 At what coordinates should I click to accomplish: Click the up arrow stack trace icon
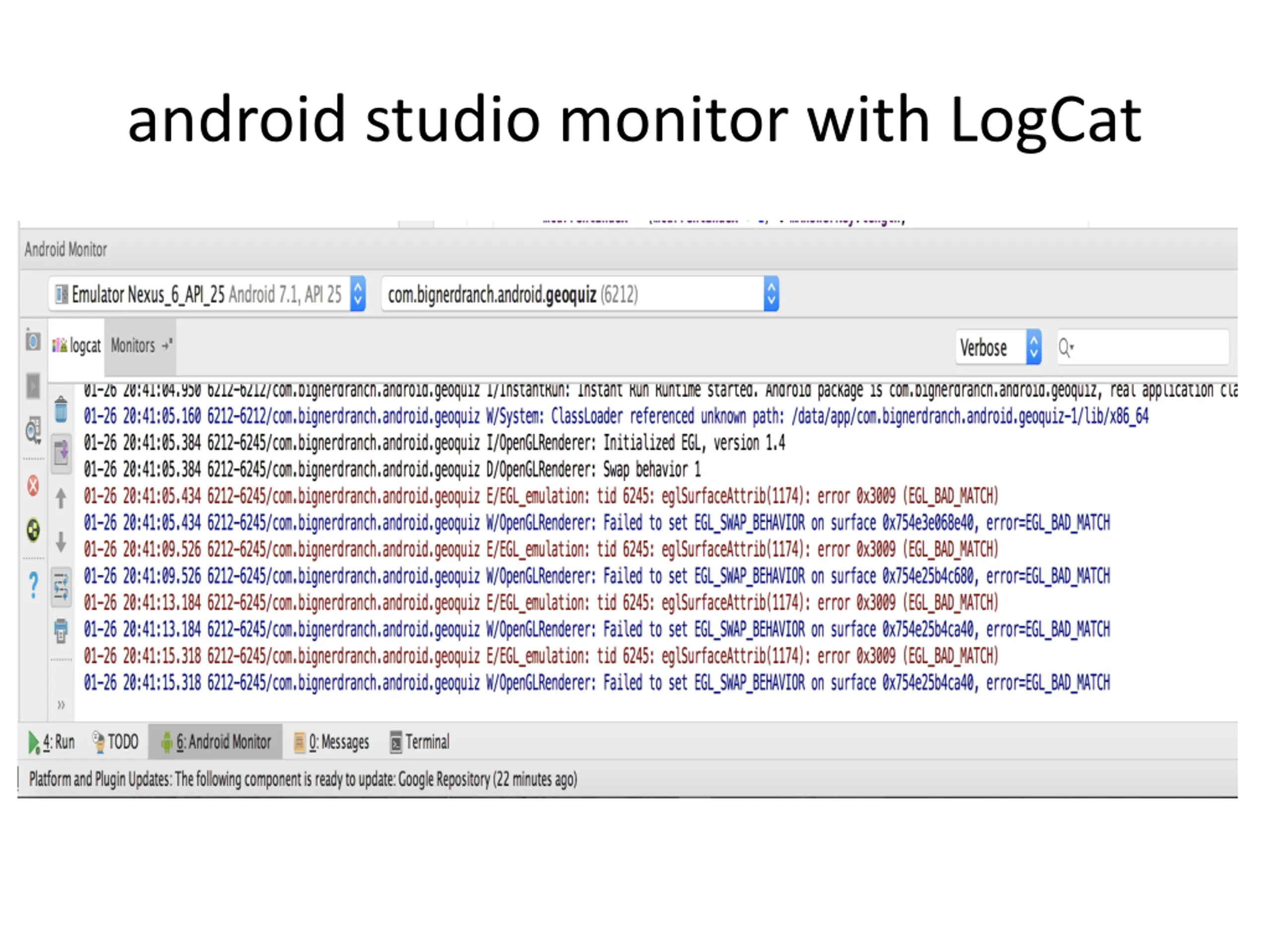[61, 498]
